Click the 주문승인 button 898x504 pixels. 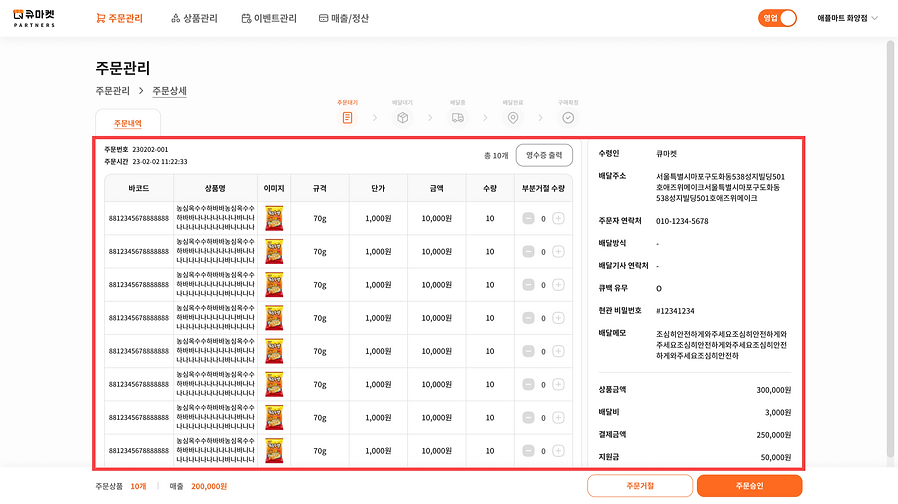pyautogui.click(x=750, y=486)
